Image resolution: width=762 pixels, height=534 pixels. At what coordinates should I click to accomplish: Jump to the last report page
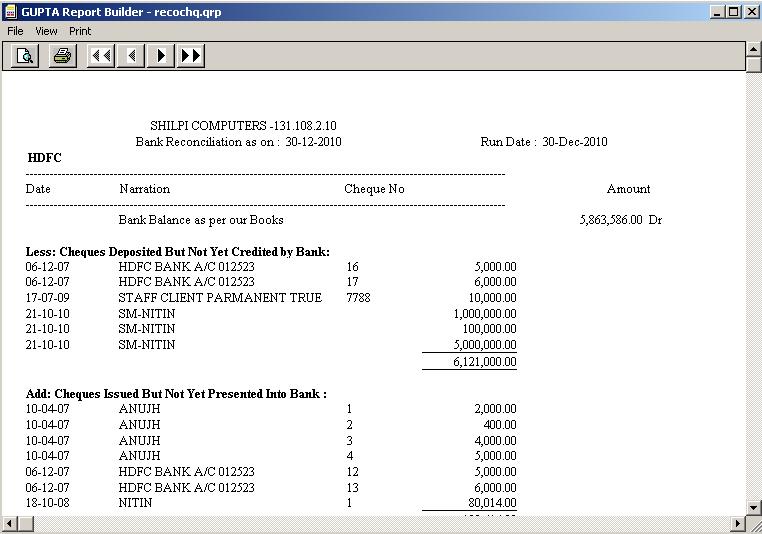191,56
